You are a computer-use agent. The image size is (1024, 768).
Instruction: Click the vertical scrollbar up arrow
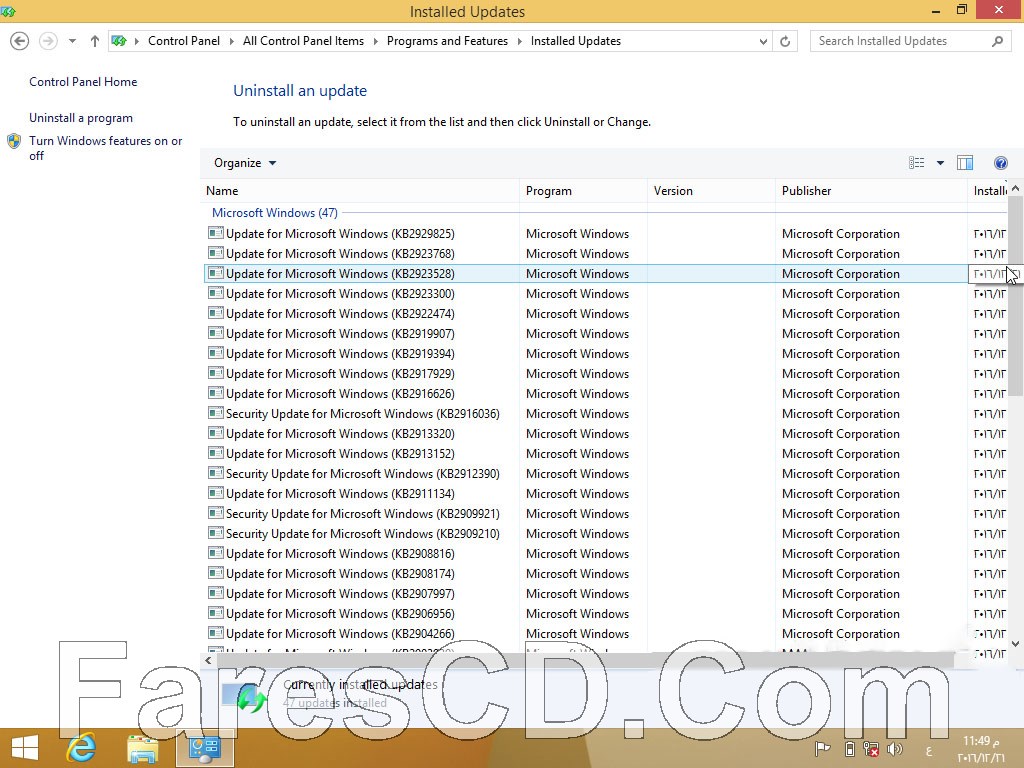pos(1016,189)
